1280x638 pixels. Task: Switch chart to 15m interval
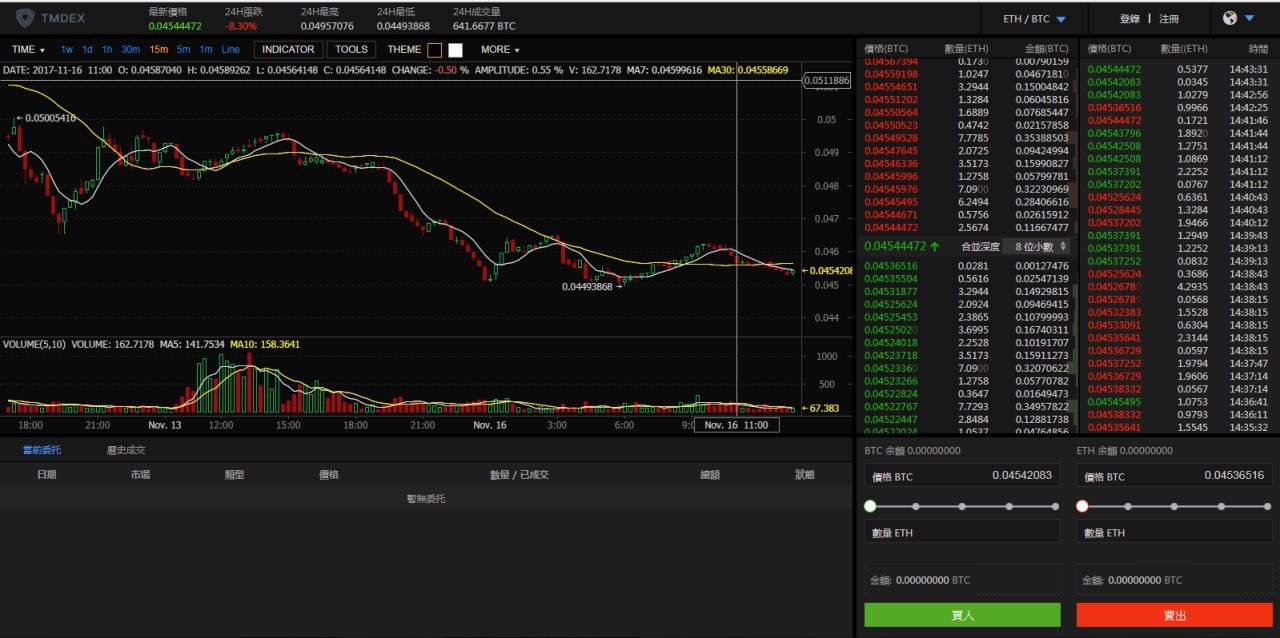tap(158, 49)
